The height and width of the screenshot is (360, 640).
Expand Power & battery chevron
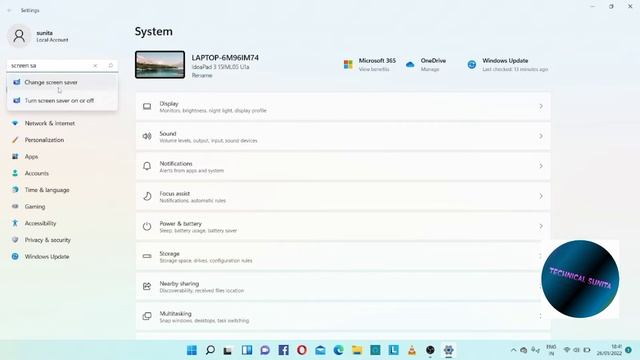(541, 227)
